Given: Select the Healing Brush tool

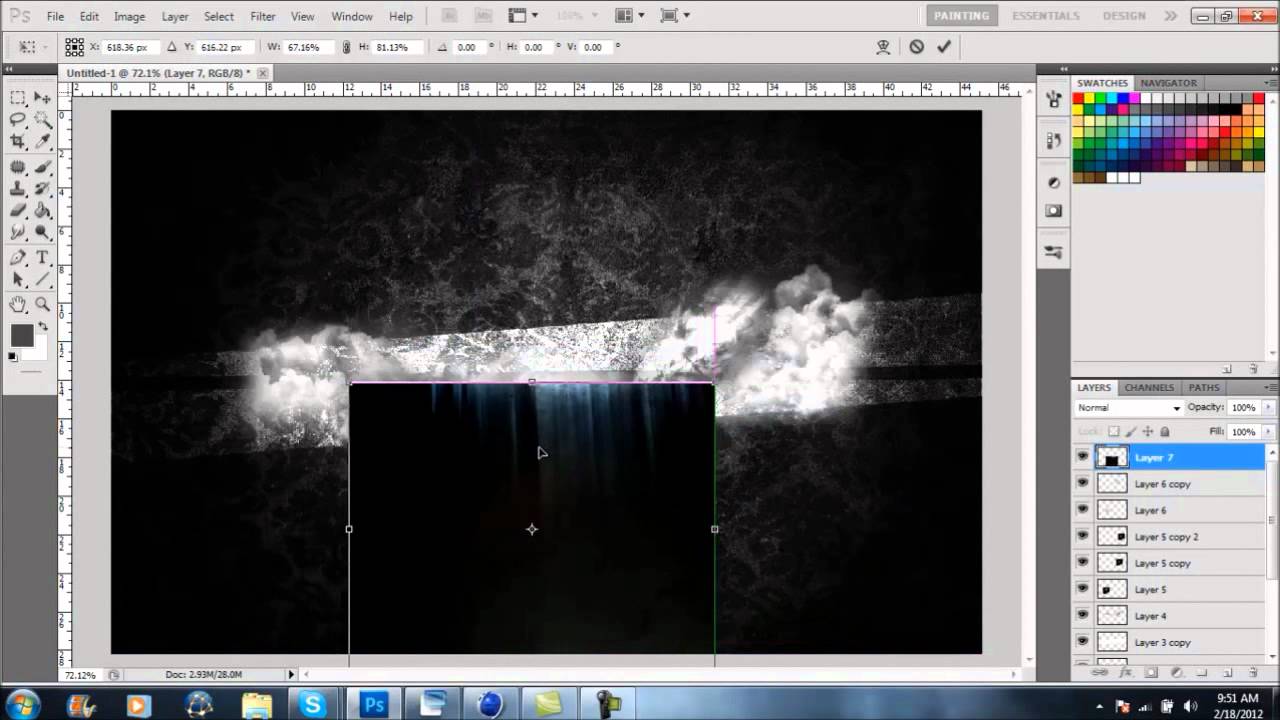Looking at the screenshot, I should (18, 167).
